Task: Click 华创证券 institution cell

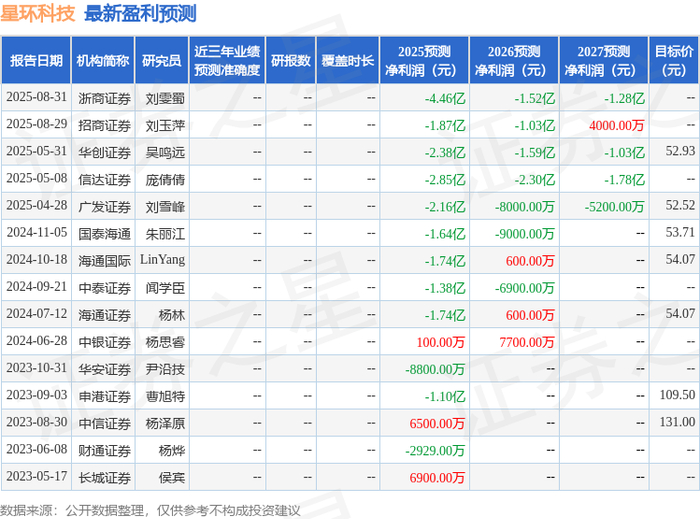Action: tap(104, 153)
